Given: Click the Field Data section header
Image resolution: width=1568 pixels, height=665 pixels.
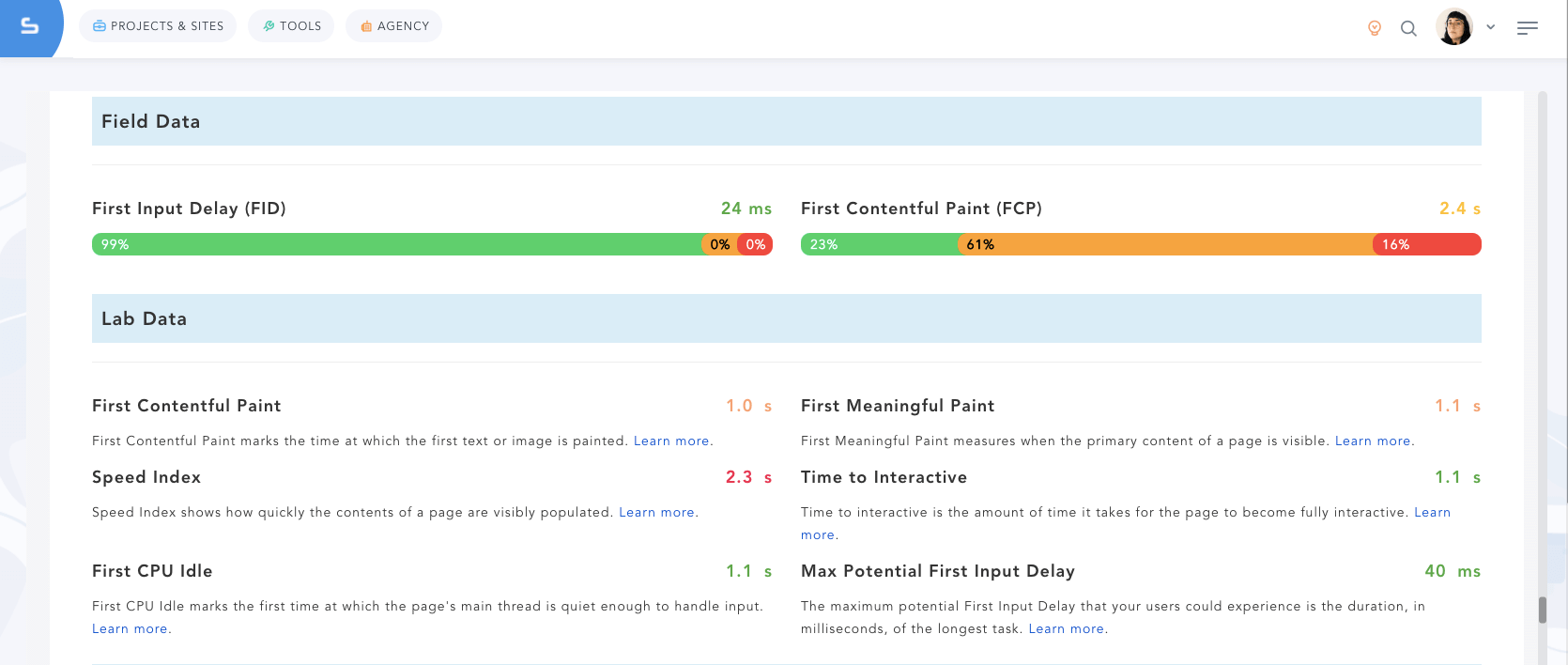Looking at the screenshot, I should [787, 121].
